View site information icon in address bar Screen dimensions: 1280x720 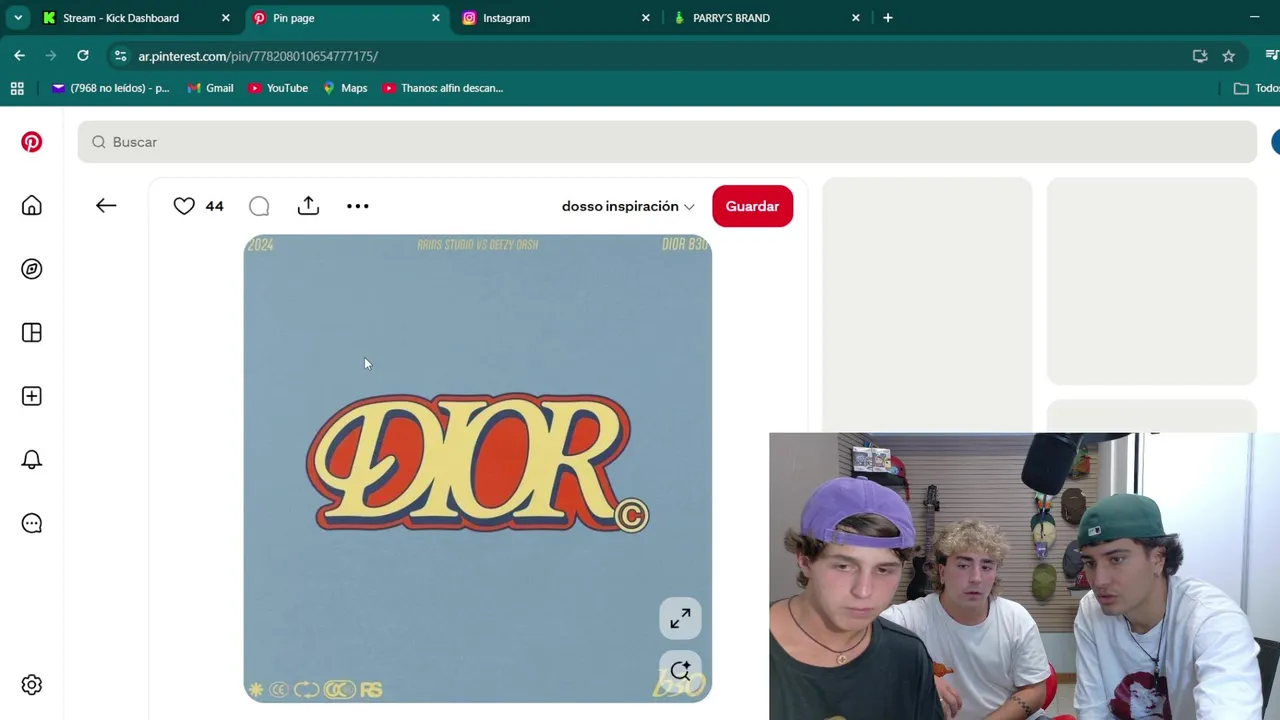pos(121,56)
